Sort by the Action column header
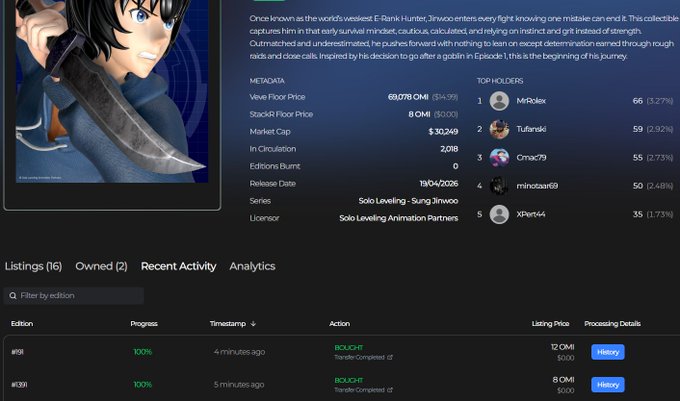The width and height of the screenshot is (680, 401). [339, 324]
